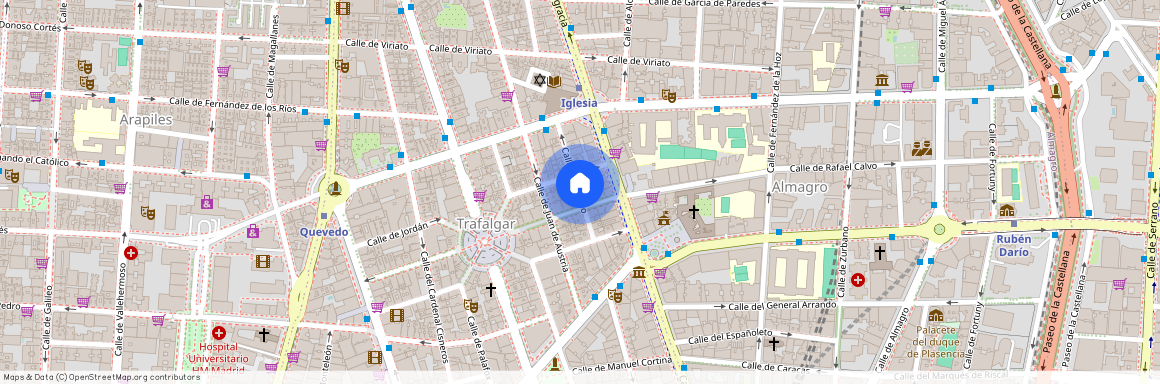
Task: Click the Calle del Españoleto label
Action: click(x=731, y=337)
